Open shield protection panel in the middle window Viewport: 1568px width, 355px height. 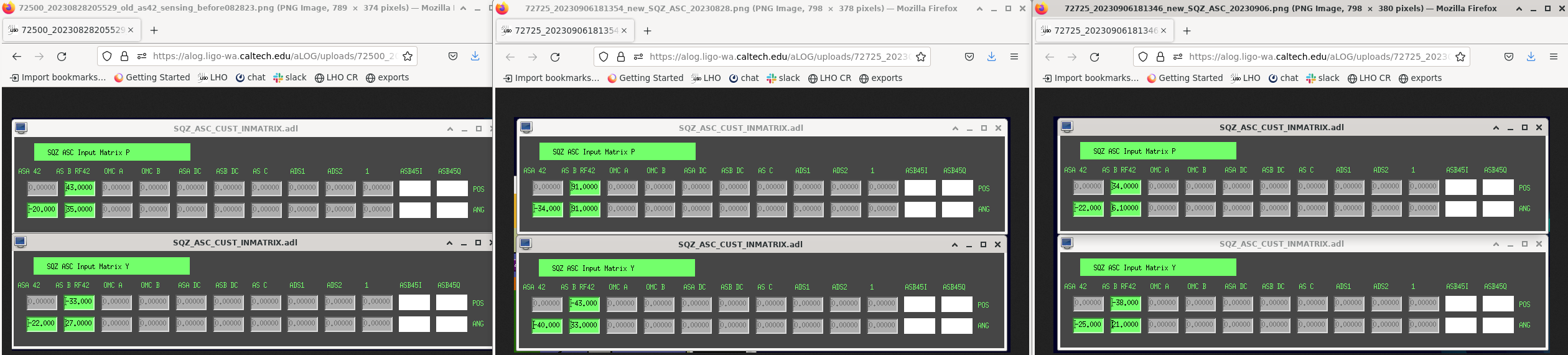(604, 57)
